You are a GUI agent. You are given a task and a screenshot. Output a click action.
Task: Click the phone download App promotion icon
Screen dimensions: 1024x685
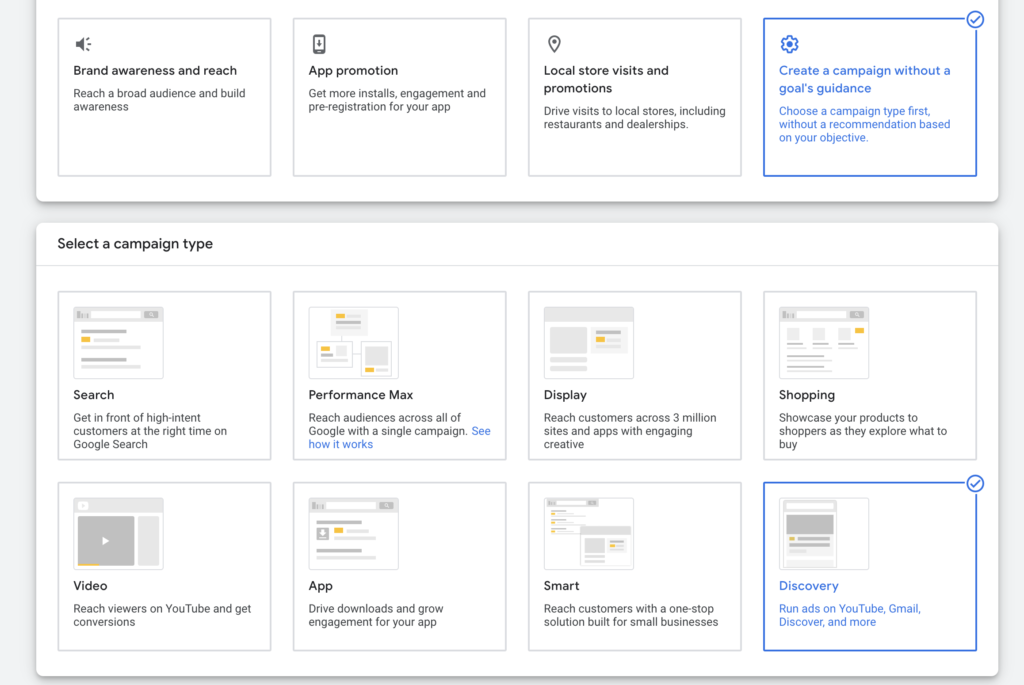pyautogui.click(x=319, y=44)
